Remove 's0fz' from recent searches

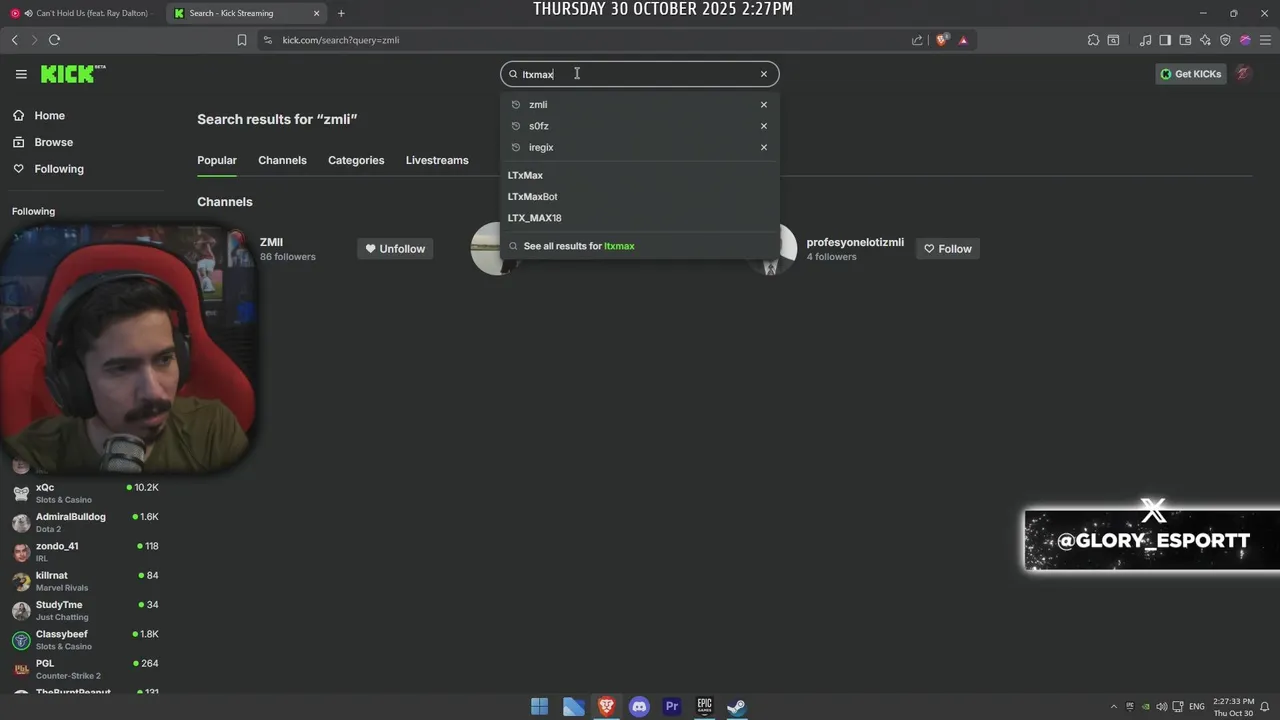(764, 126)
